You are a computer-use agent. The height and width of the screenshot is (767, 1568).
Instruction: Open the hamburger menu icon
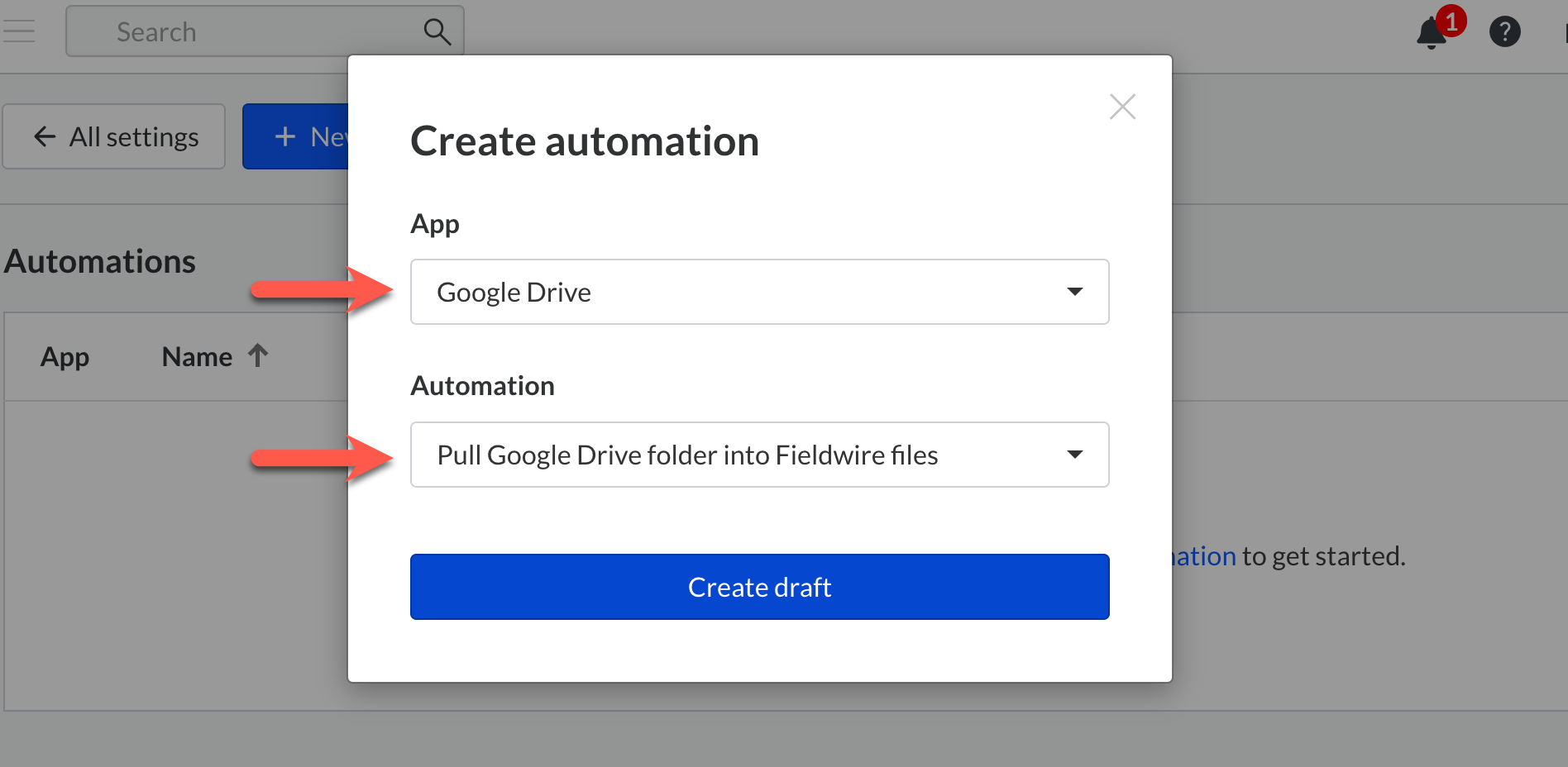tap(18, 31)
